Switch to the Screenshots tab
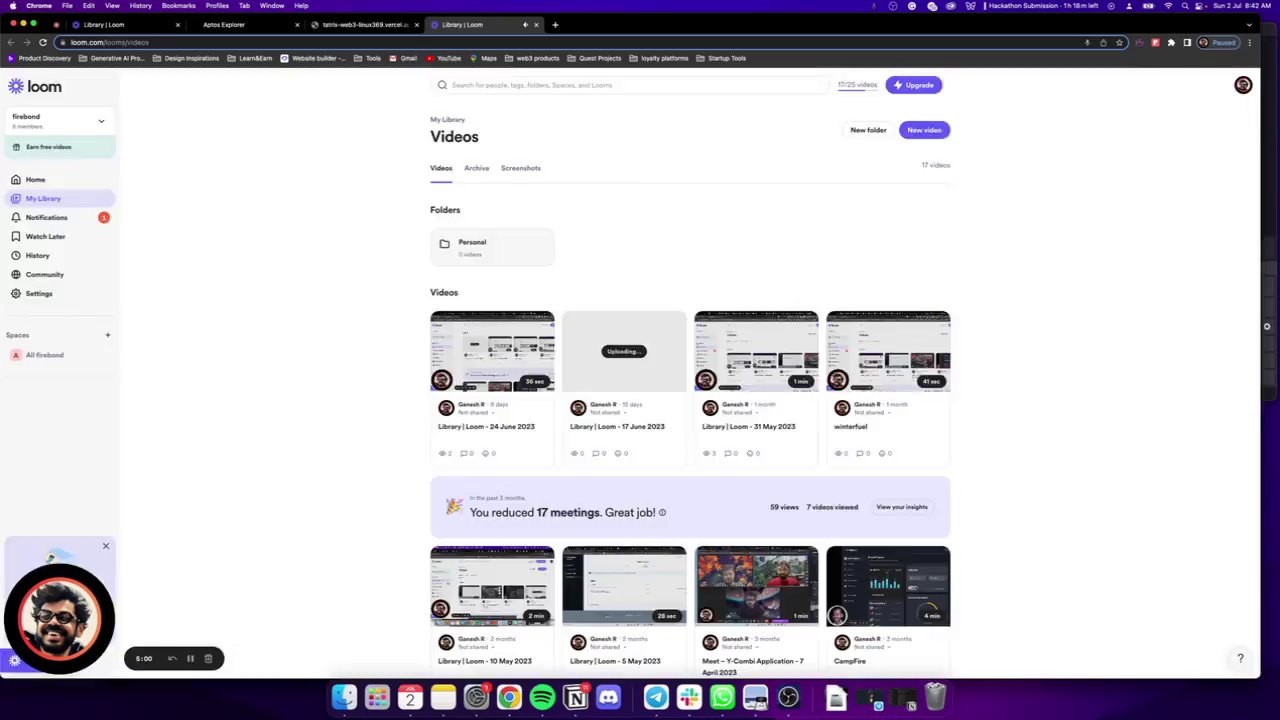The image size is (1280, 720). click(521, 168)
